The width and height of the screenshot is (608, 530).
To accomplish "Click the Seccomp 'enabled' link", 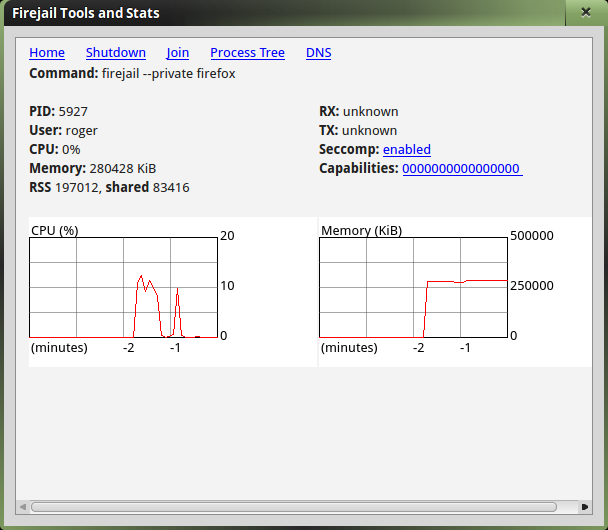I will [406, 150].
